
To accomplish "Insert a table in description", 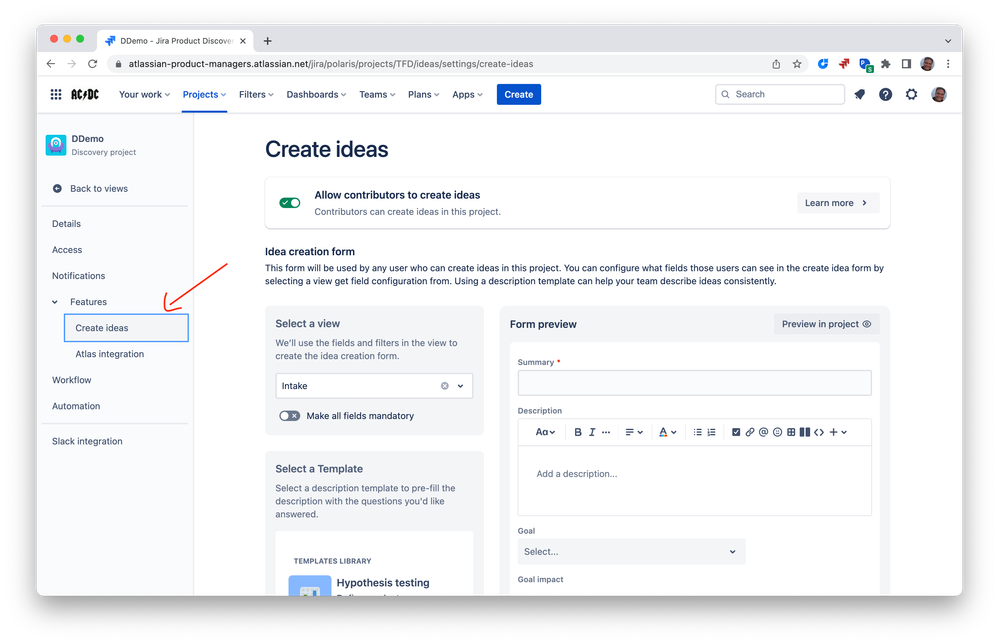I will 791,432.
